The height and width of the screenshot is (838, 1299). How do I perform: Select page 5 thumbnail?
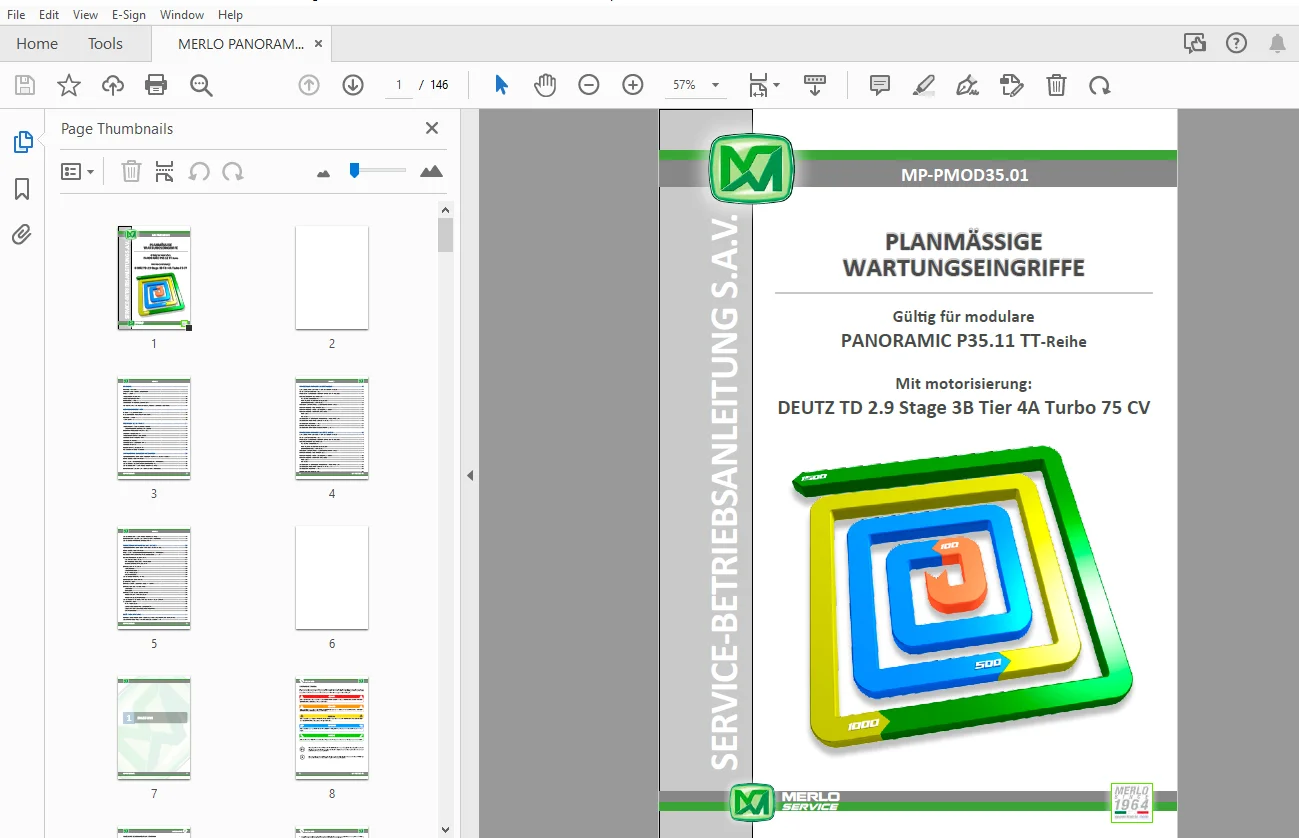tap(154, 577)
